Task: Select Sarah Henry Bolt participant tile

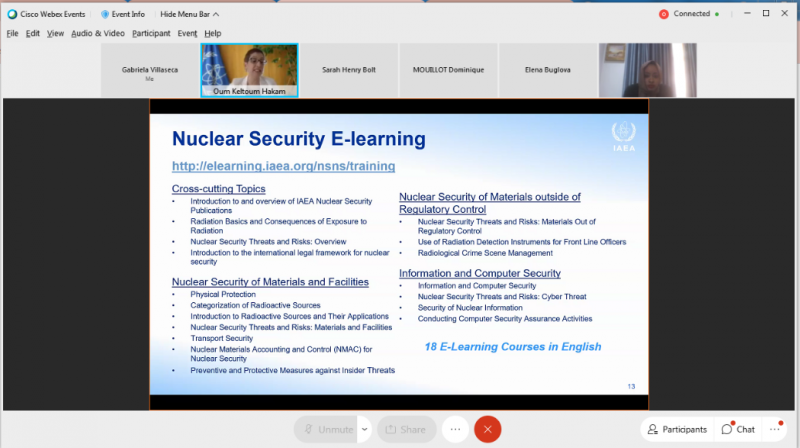Action: 348,70
